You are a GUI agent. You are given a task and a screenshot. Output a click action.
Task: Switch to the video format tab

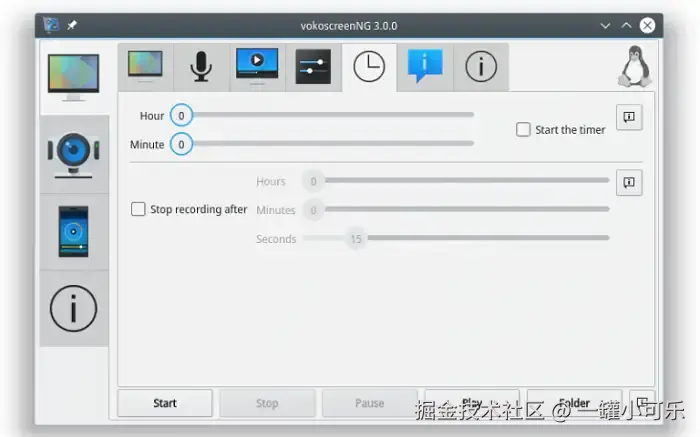pos(257,67)
